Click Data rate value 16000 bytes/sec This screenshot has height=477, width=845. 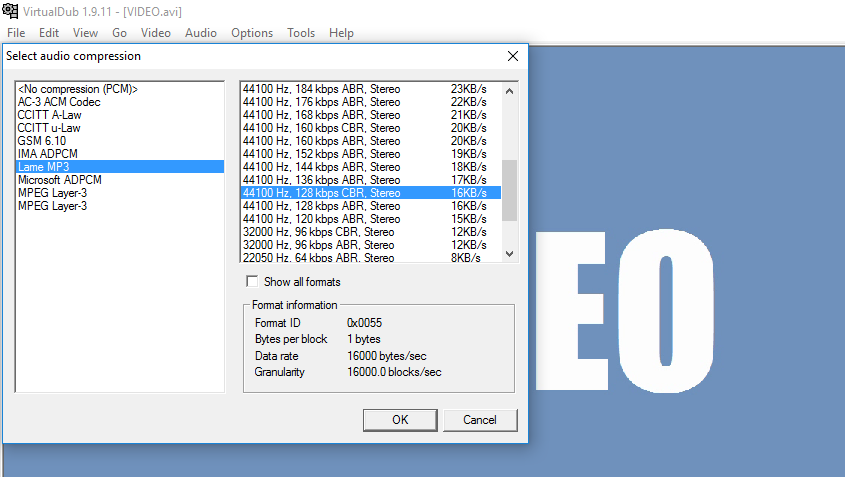pyautogui.click(x=386, y=356)
